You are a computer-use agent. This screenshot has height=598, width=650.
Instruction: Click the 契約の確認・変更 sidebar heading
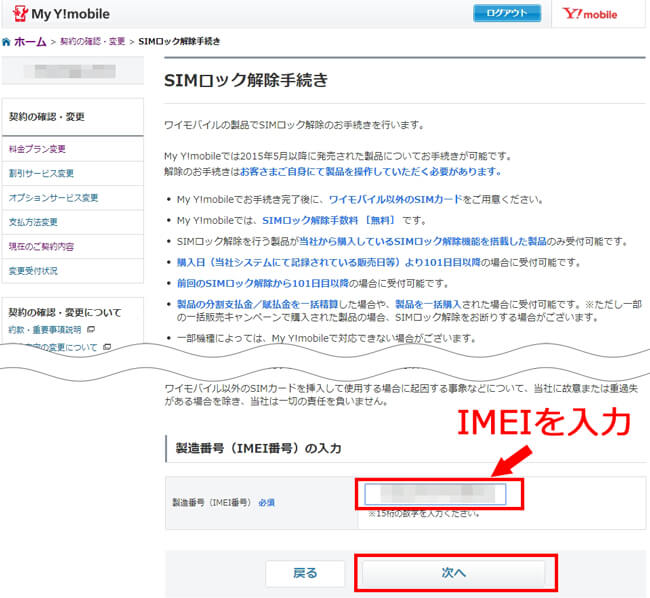coord(47,117)
